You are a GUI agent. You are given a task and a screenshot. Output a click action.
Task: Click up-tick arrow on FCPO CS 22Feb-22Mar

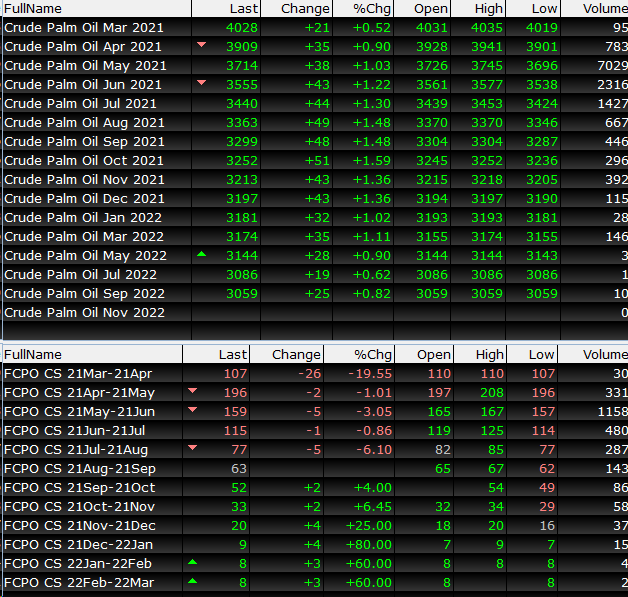(193, 581)
